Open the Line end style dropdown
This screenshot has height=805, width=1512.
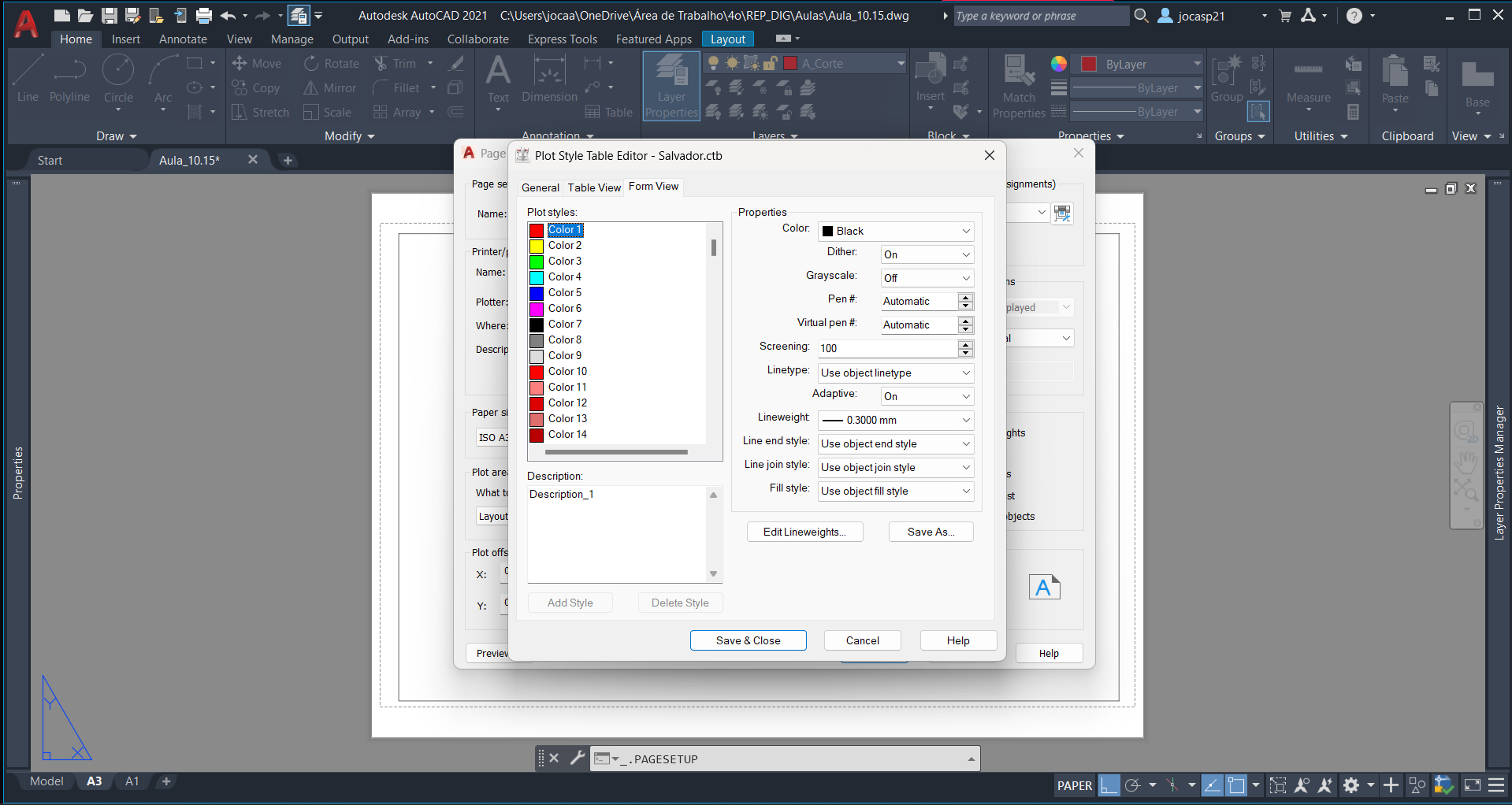coord(896,443)
